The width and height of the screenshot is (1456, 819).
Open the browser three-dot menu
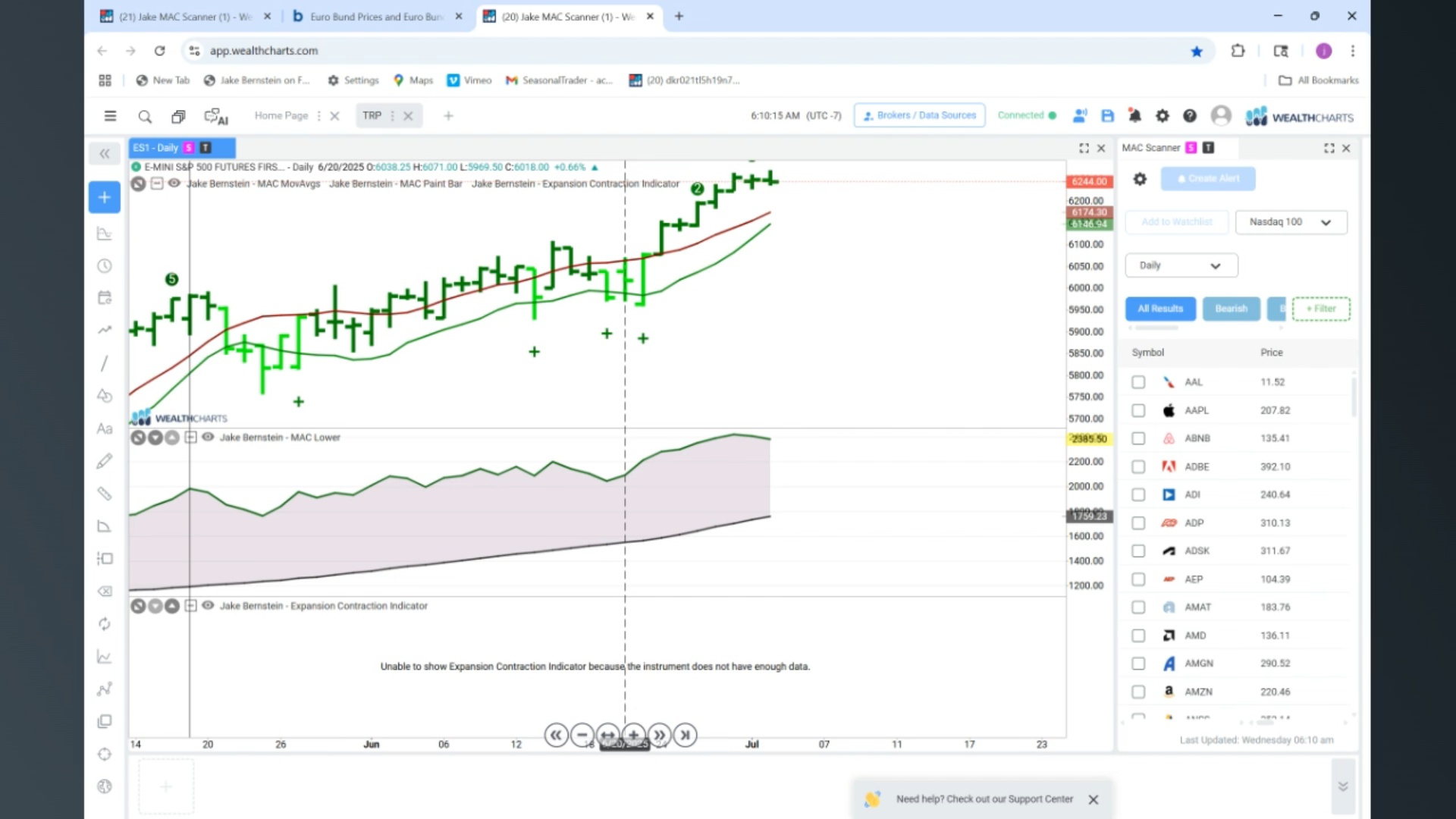coord(1352,51)
